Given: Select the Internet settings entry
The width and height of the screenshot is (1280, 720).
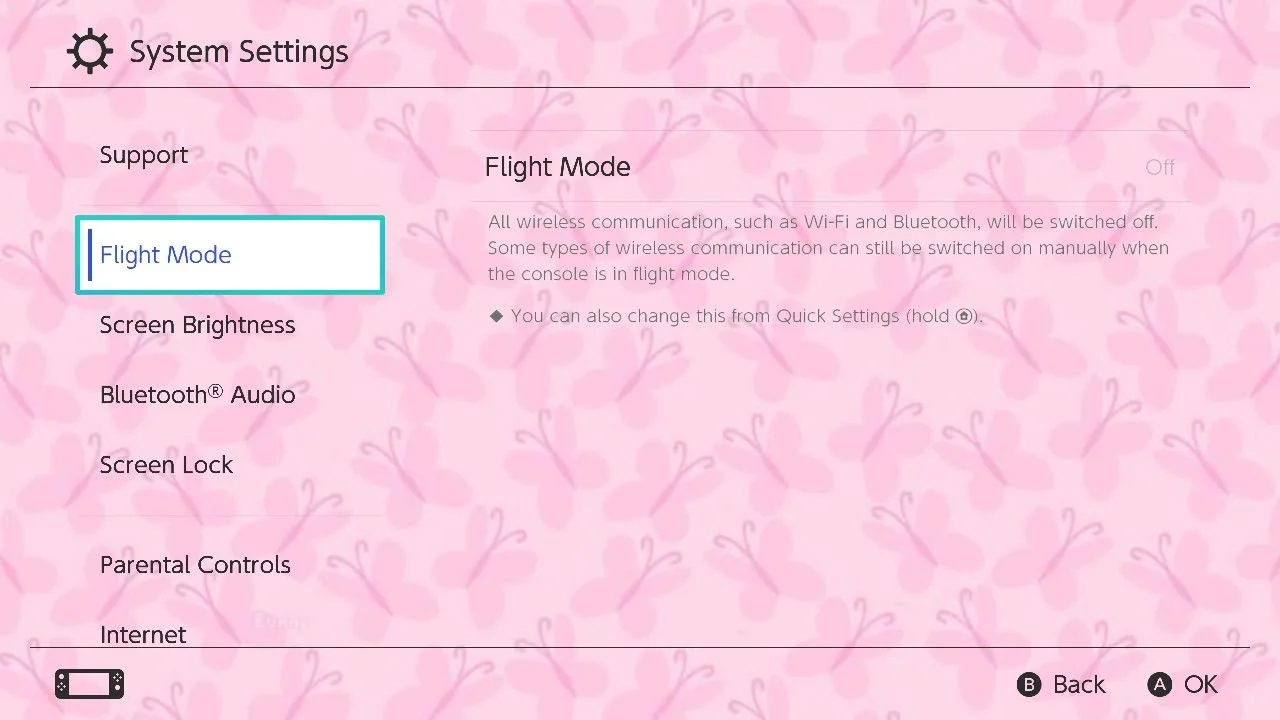Looking at the screenshot, I should pos(143,634).
